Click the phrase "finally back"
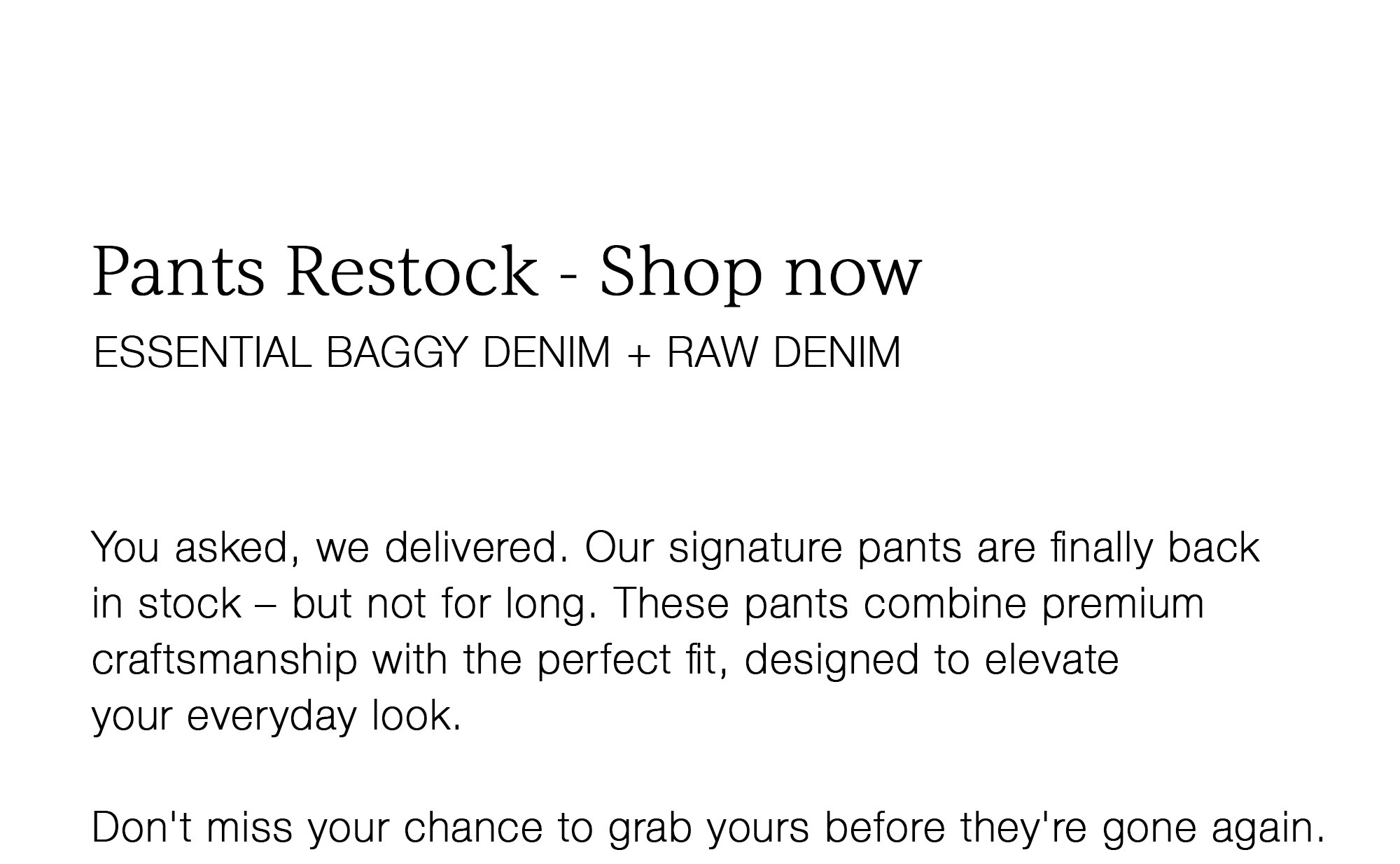1400x864 pixels. [1154, 548]
